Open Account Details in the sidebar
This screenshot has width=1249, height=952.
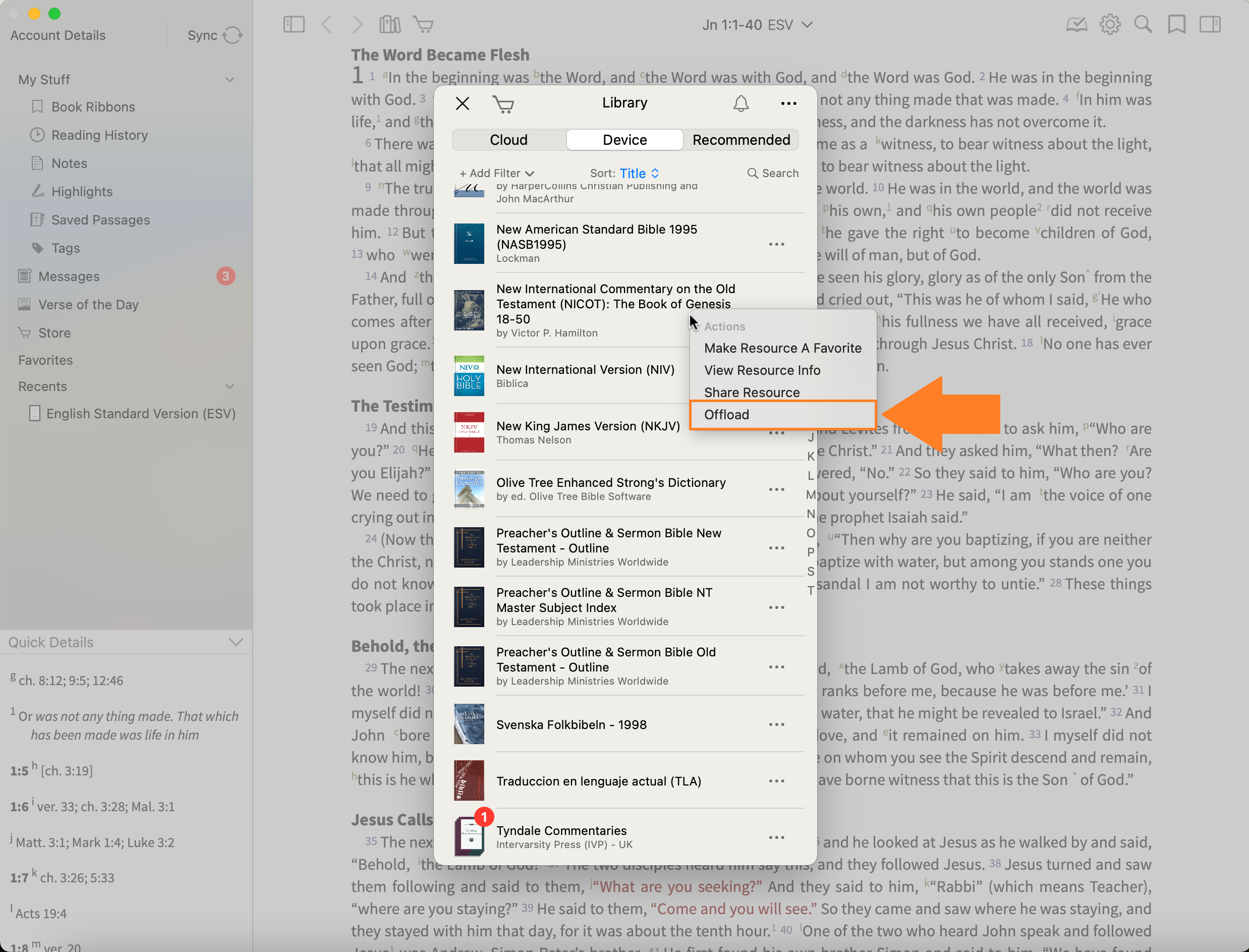58,35
